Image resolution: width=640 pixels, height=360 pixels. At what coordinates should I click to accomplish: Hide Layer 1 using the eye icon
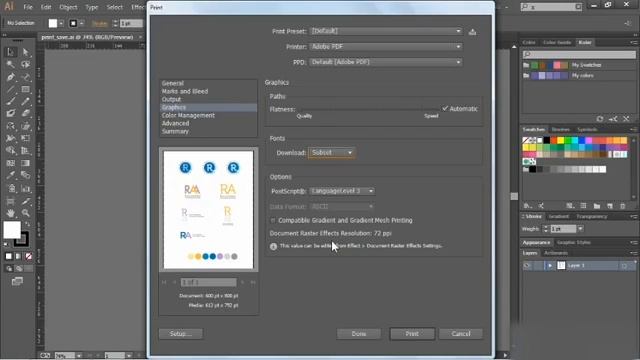[x=527, y=266]
